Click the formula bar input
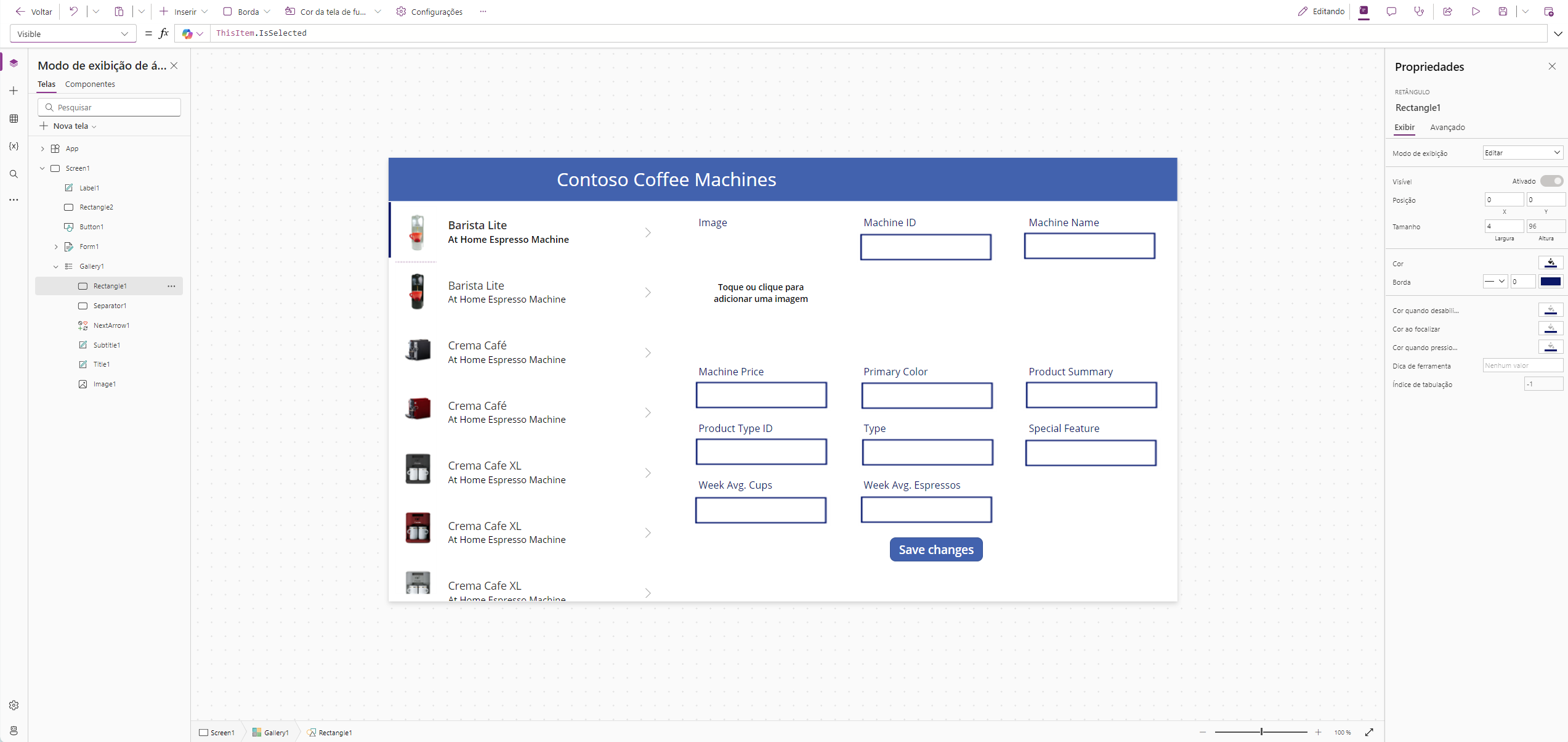This screenshot has width=1568, height=742. 878,33
